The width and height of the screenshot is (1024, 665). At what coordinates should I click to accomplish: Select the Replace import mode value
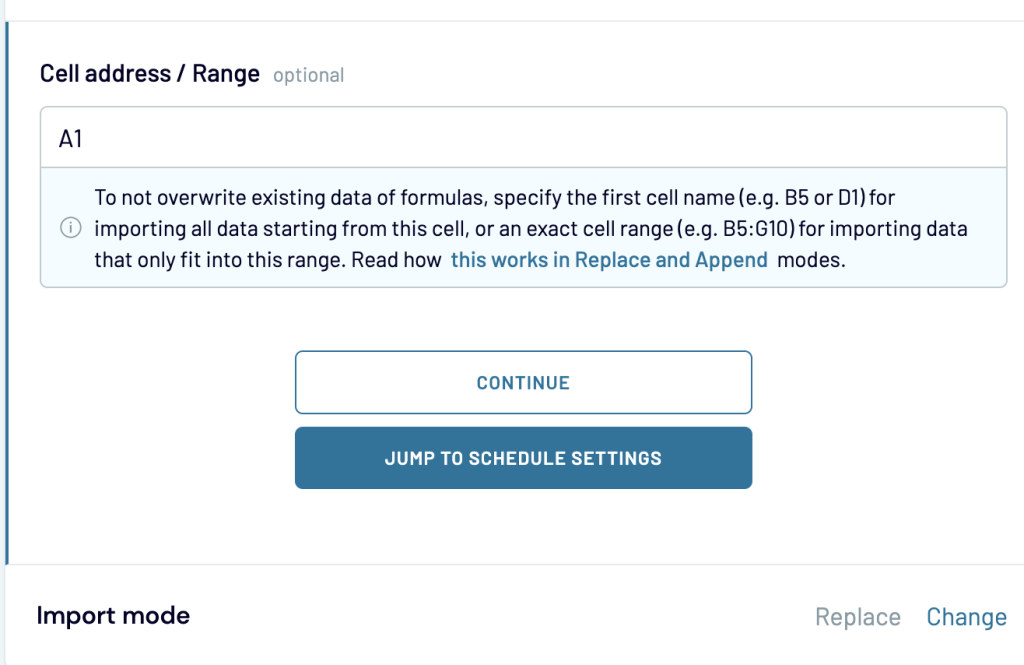point(857,617)
